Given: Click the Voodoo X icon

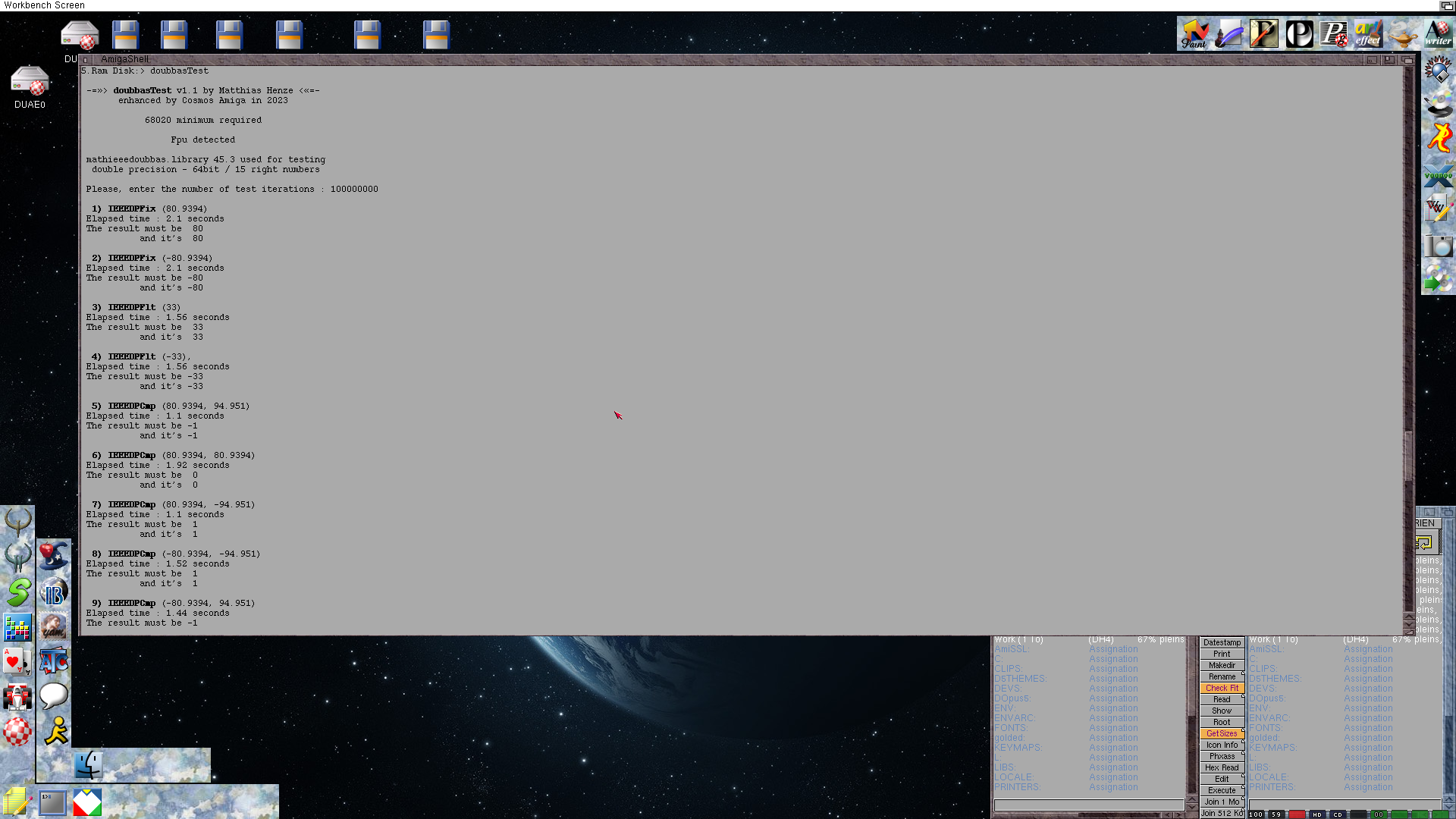Looking at the screenshot, I should (1438, 175).
